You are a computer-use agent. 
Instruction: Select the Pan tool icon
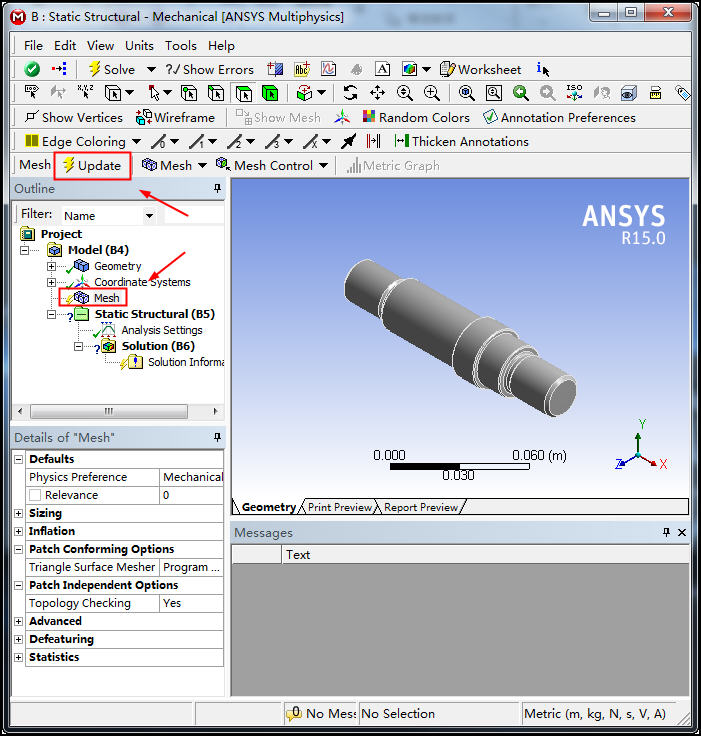tap(377, 93)
